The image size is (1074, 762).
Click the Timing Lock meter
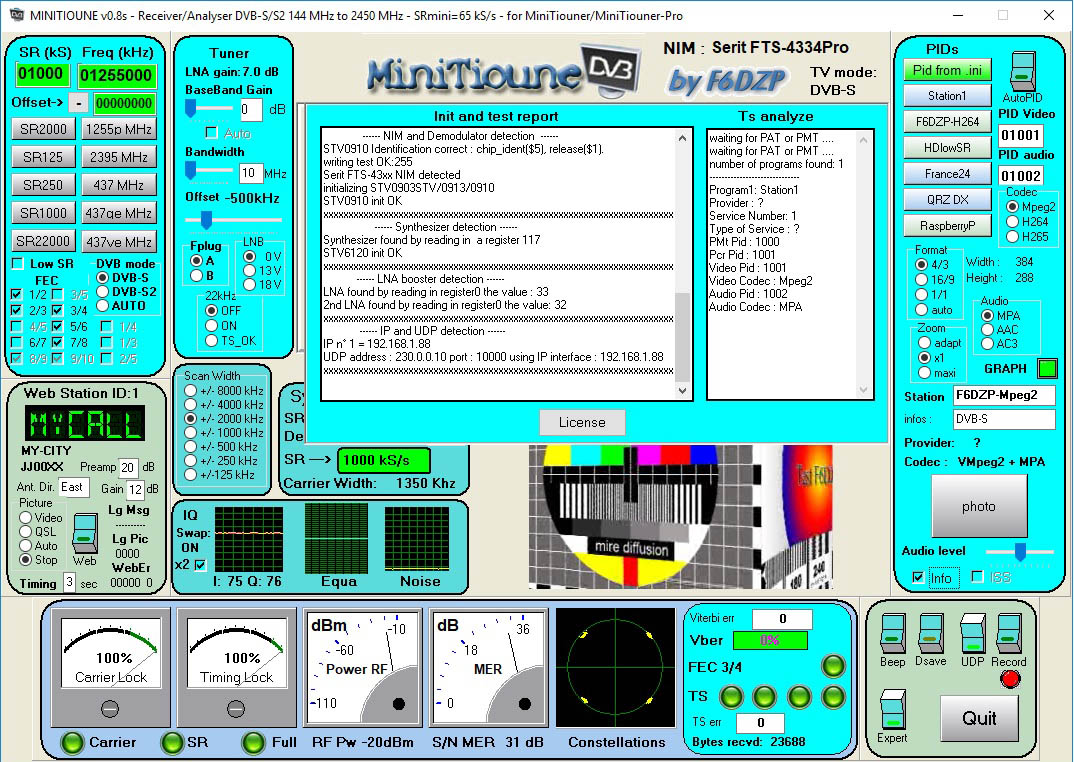[x=236, y=668]
